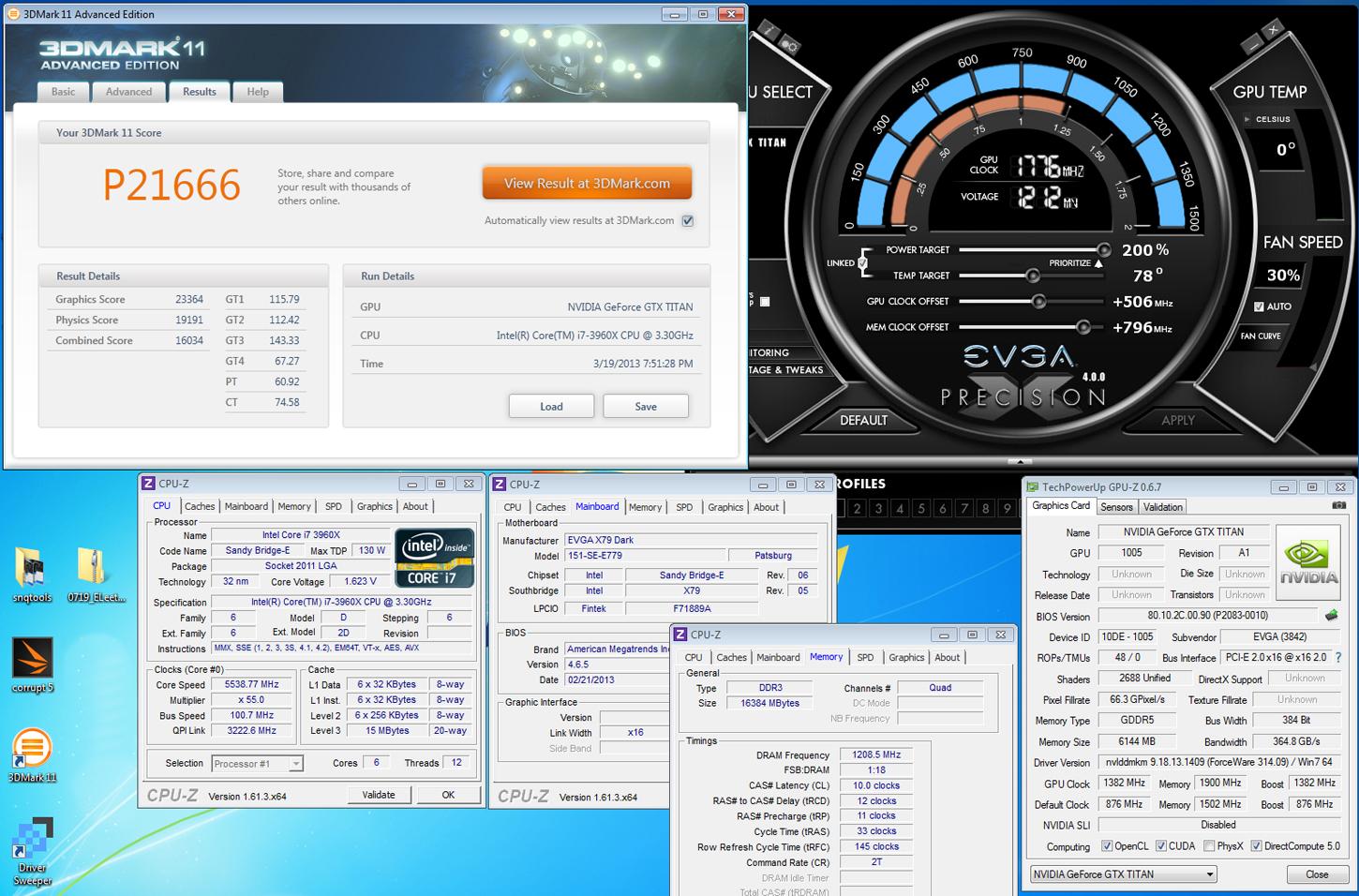Click the CPU-Z Mainboard window title icon

(500, 485)
